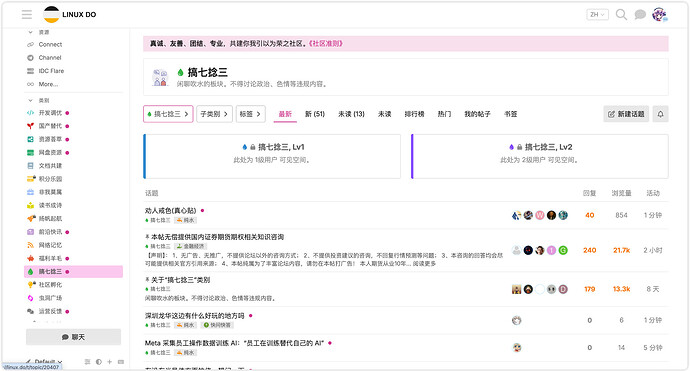
Task: Open the chat bubble icon in header
Action: pos(640,15)
